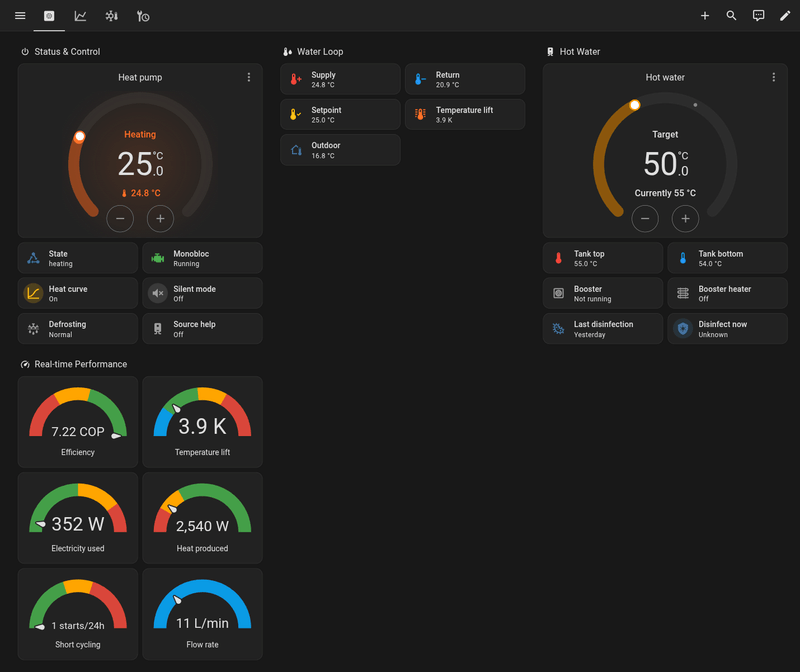Viewport: 800px width, 672px height.
Task: Decrease Heat pump target temperature
Action: (x=120, y=218)
